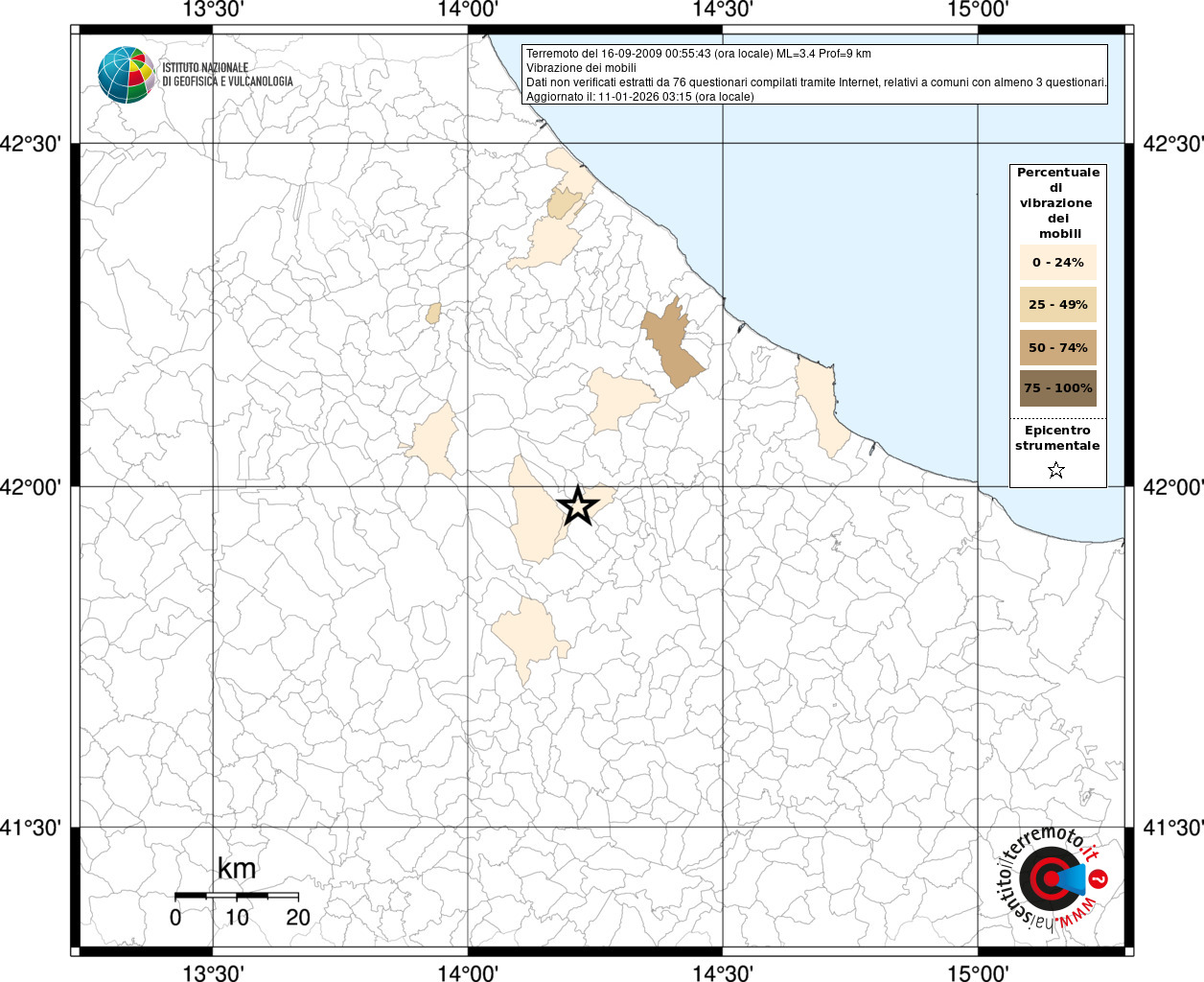Select the 25 - 49% legend swatch
The image size is (1204, 982).
pos(1058,304)
